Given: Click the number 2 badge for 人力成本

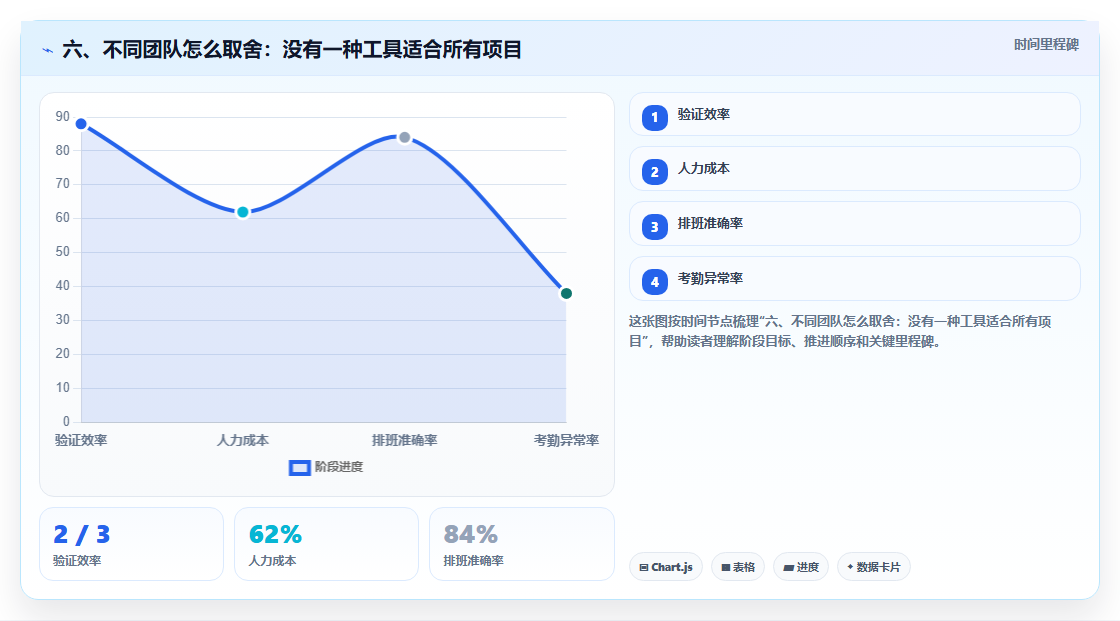Looking at the screenshot, I should click(x=654, y=172).
